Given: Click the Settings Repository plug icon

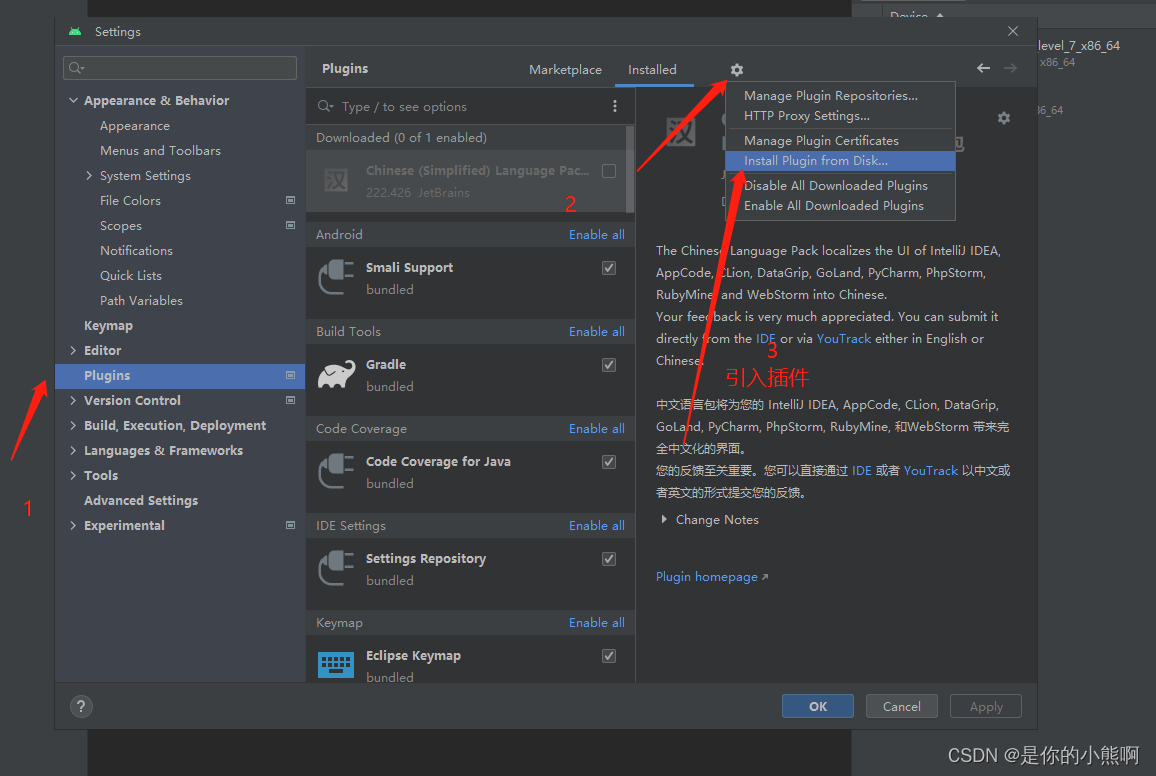Looking at the screenshot, I should (336, 569).
